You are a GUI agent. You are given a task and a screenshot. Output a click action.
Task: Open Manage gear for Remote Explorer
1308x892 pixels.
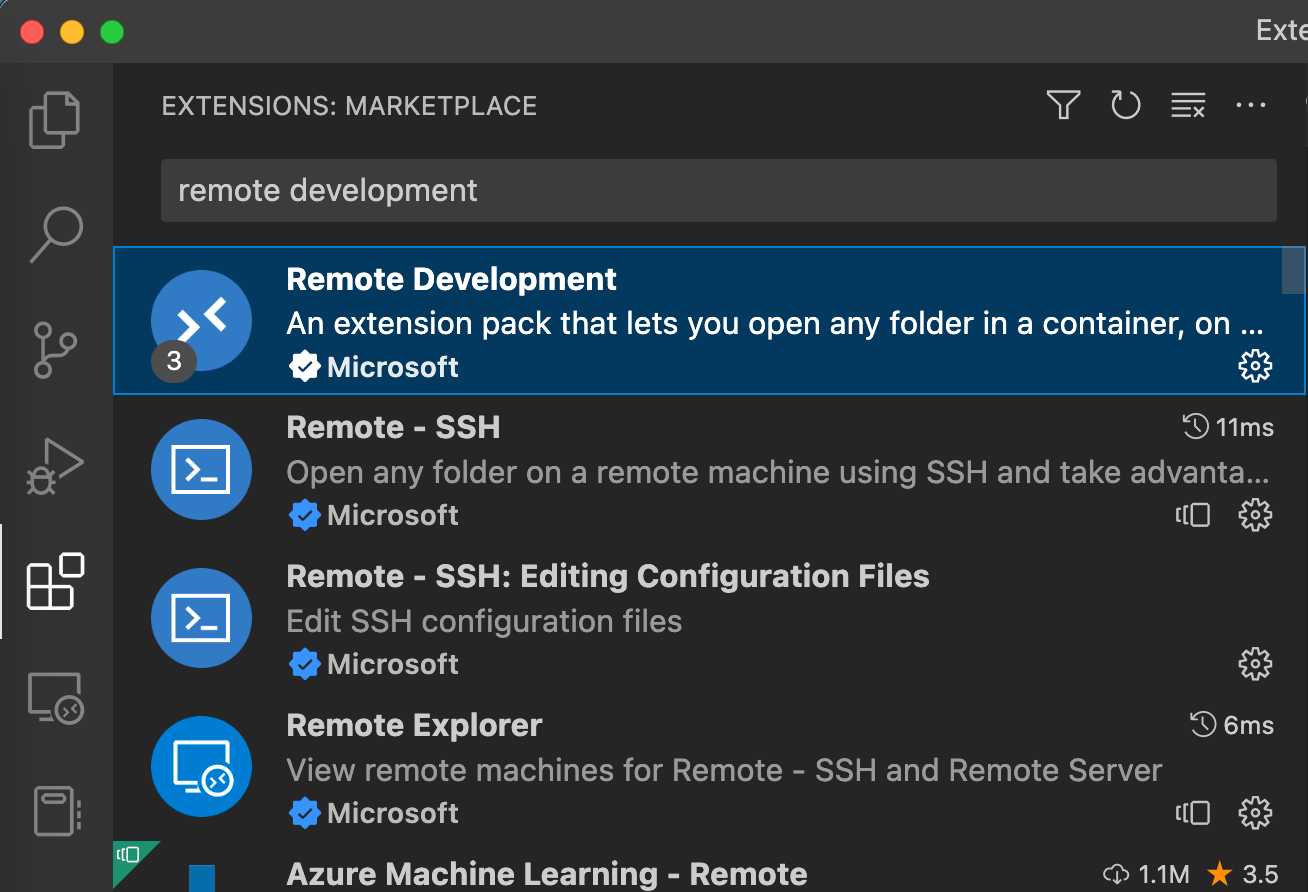point(1255,812)
